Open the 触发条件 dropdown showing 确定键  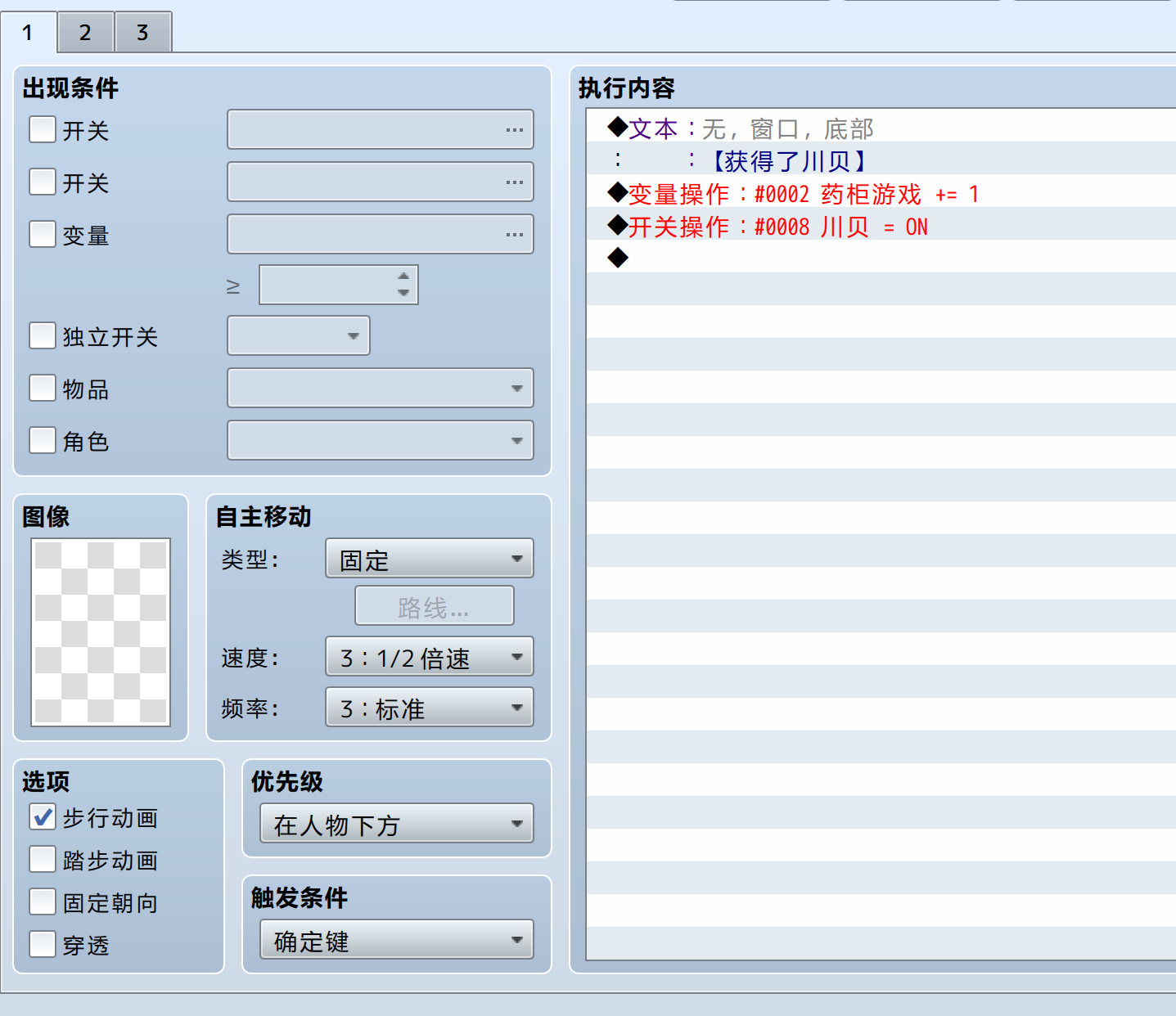click(397, 939)
